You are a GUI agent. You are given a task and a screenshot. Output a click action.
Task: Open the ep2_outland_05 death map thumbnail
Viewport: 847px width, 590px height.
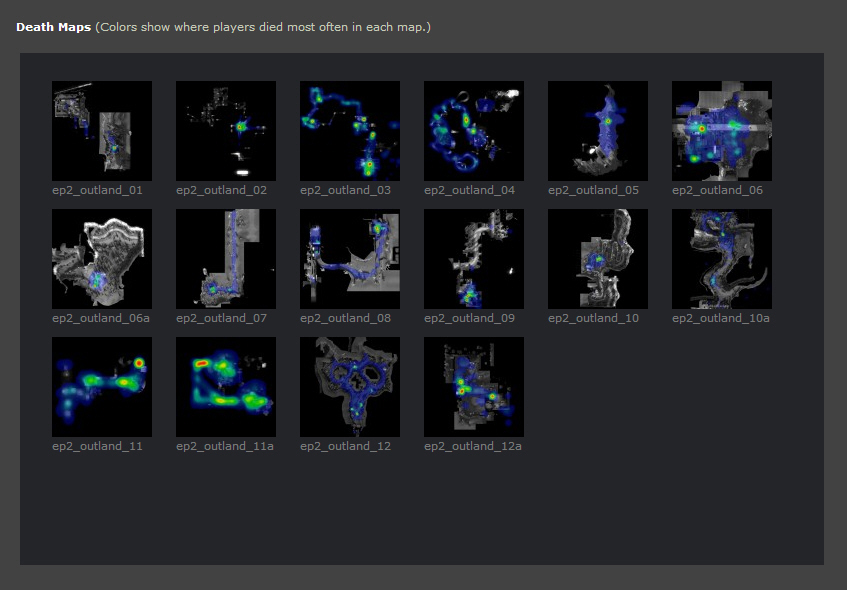598,131
